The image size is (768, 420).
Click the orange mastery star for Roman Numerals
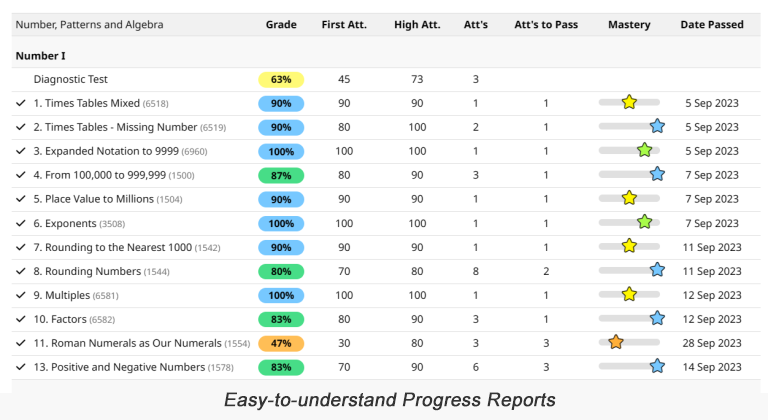(x=616, y=342)
